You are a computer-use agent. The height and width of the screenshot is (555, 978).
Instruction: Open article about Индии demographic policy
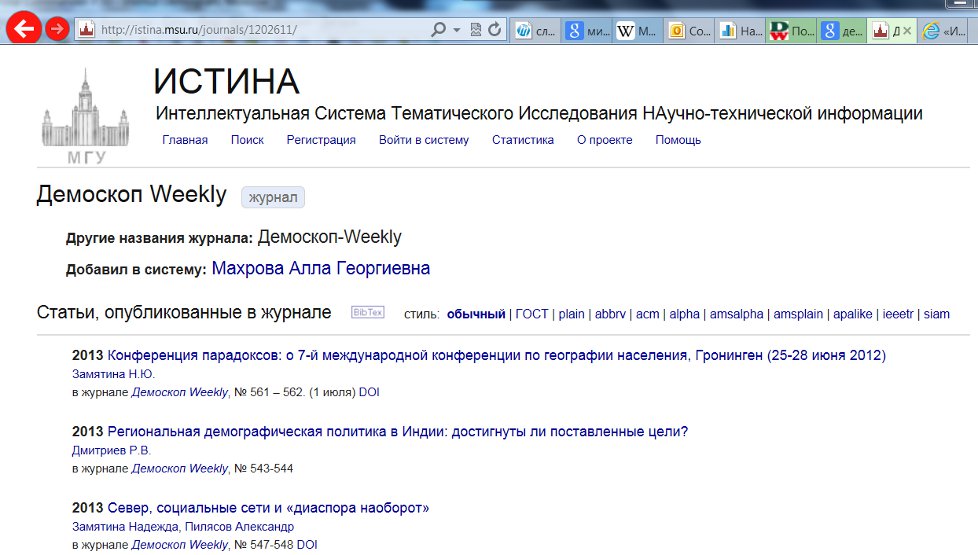(397, 432)
